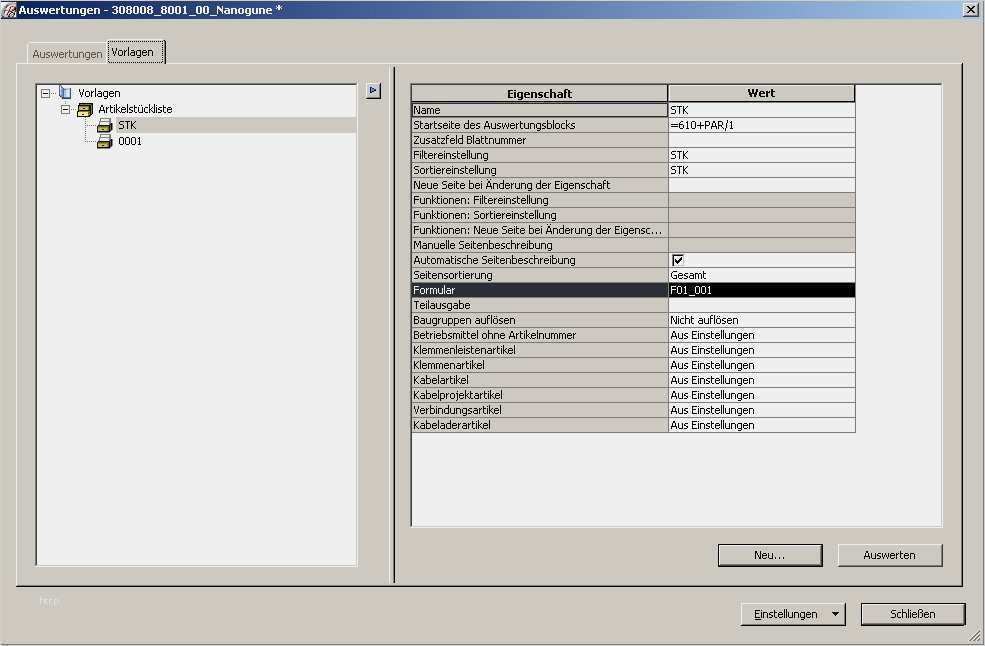Viewport: 985px width, 646px height.
Task: Click the blue arrow panel toggle icon
Action: pos(373,91)
